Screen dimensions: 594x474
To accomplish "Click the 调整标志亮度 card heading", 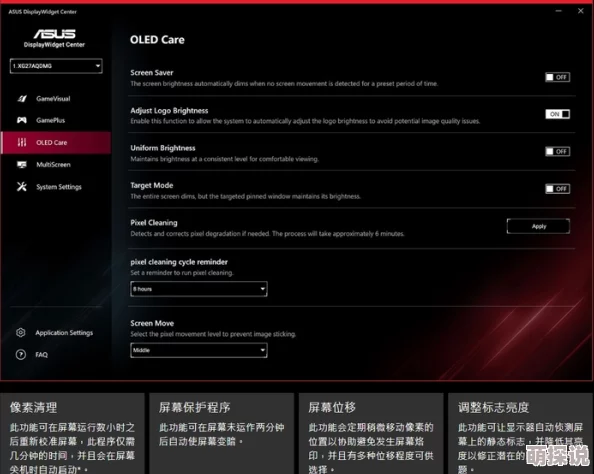I will pos(493,408).
